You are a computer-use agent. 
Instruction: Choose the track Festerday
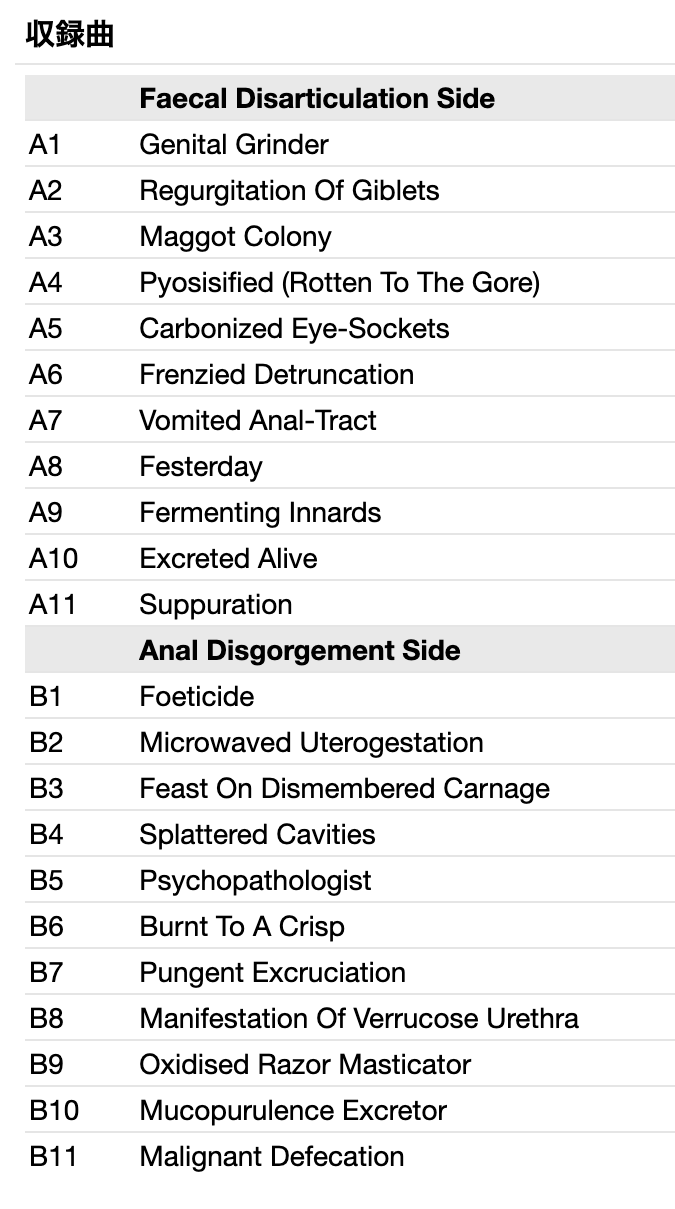pyautogui.click(x=201, y=466)
